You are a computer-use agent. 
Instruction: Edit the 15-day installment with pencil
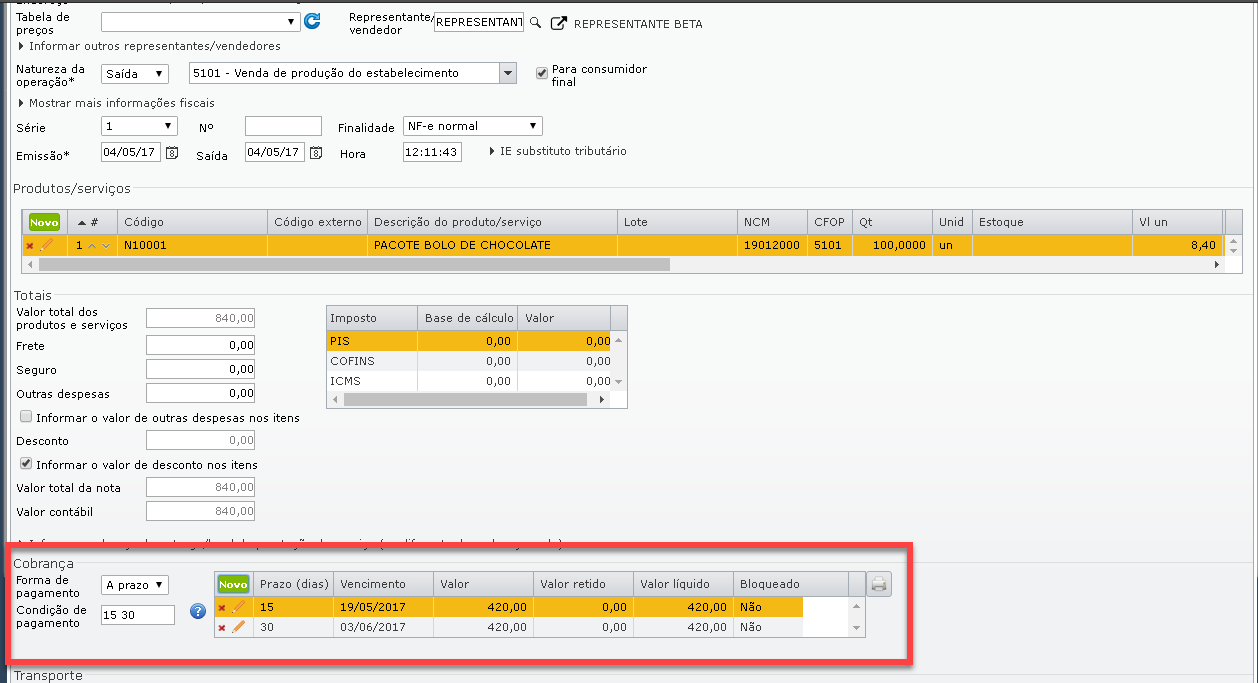click(x=238, y=607)
